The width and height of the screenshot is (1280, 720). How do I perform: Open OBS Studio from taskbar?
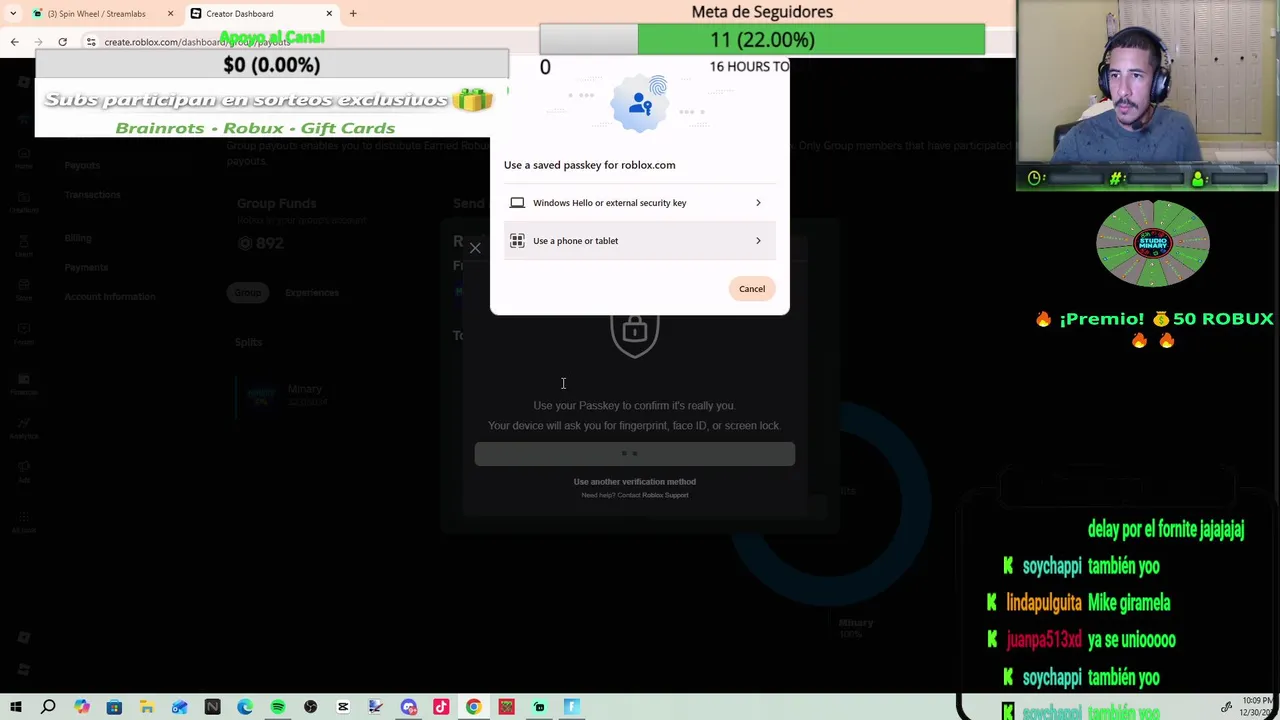(310, 708)
